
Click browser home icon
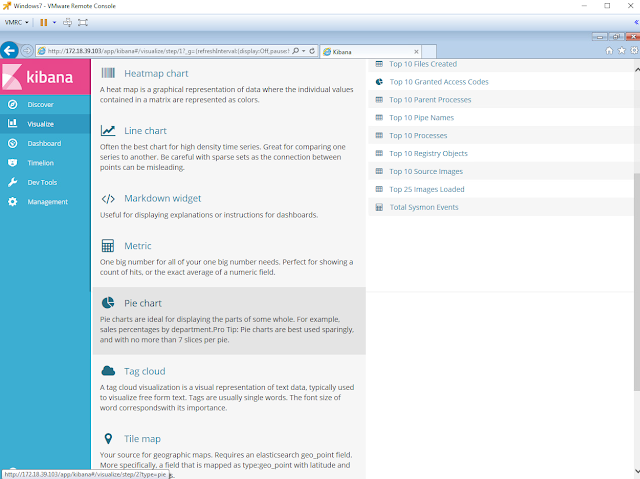pos(609,50)
